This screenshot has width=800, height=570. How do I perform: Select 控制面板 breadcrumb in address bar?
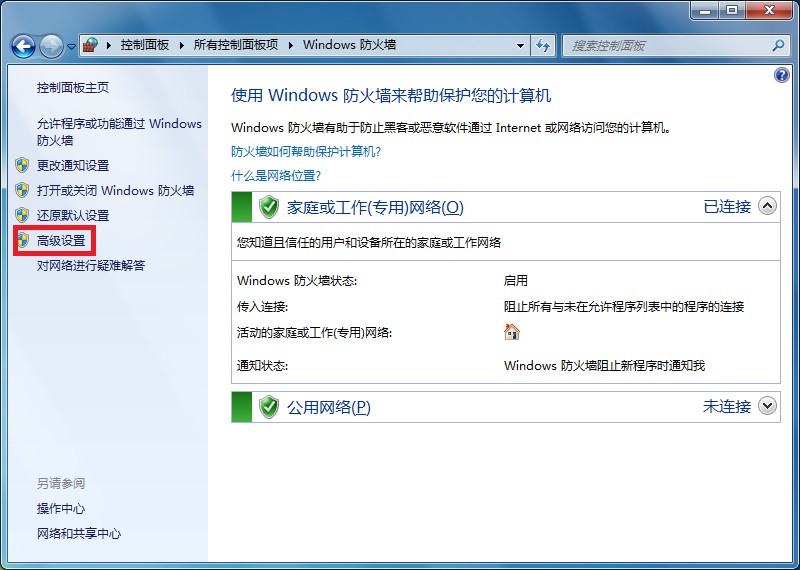(145, 45)
